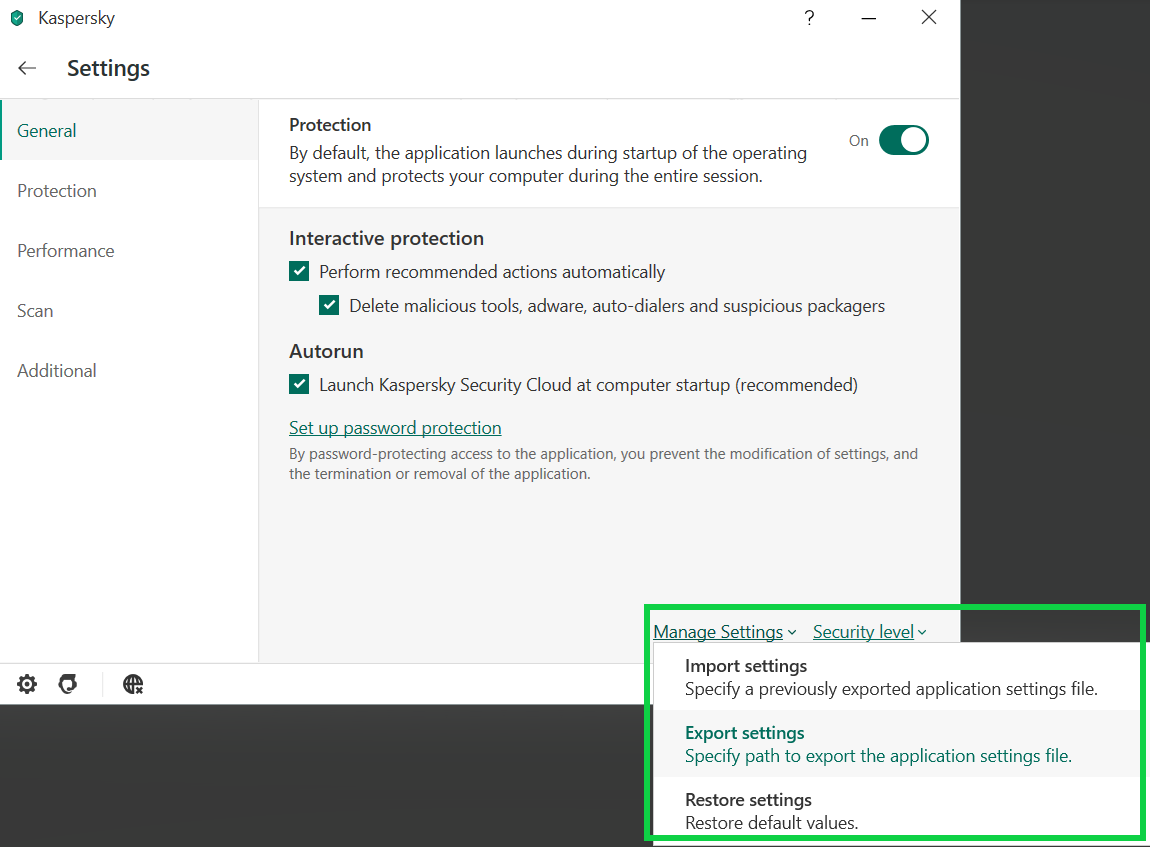
Task: Minimize the Kaspersky window
Action: (x=869, y=18)
